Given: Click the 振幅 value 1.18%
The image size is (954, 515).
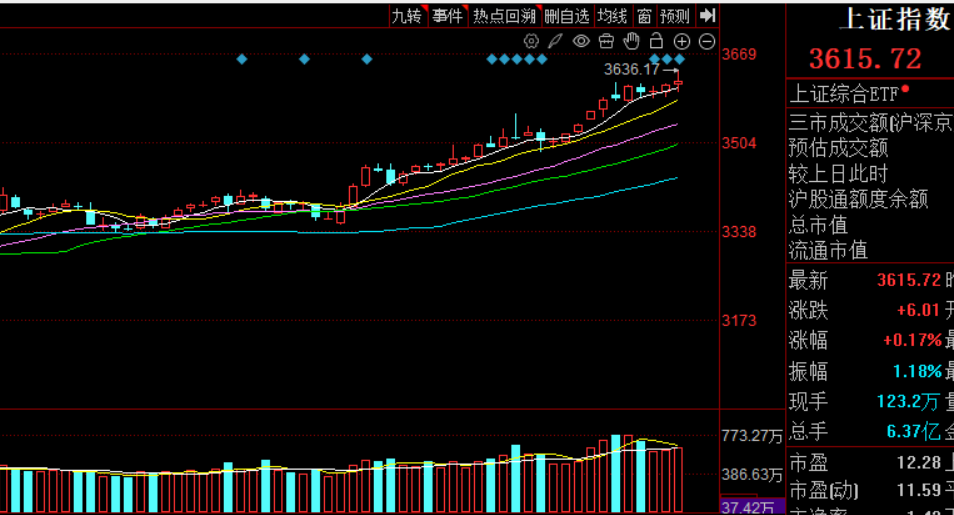Looking at the screenshot, I should click(917, 371).
